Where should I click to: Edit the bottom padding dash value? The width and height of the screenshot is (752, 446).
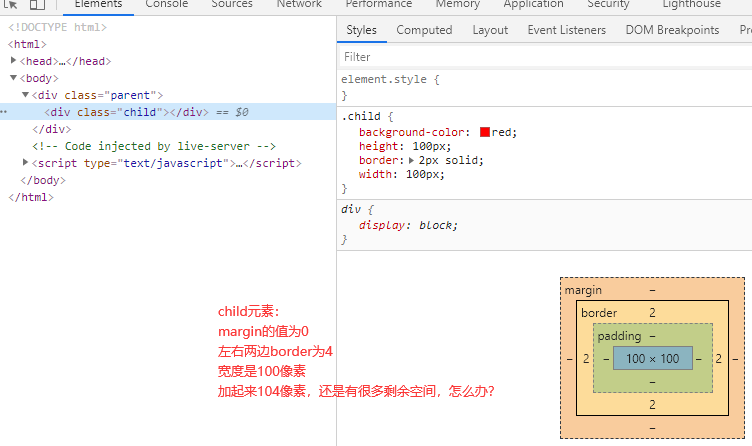pos(652,382)
